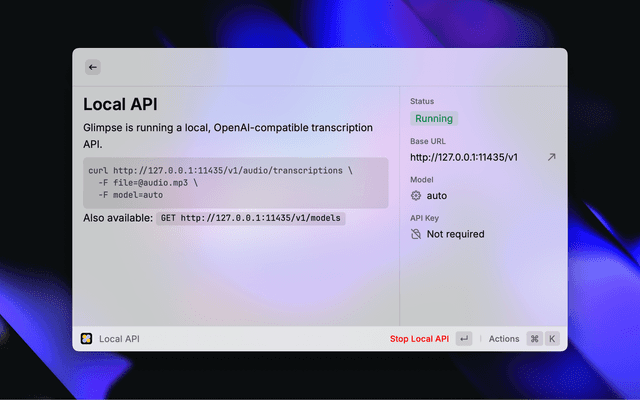640x400 pixels.
Task: Click the gear icon next to auto
Action: pyautogui.click(x=416, y=196)
